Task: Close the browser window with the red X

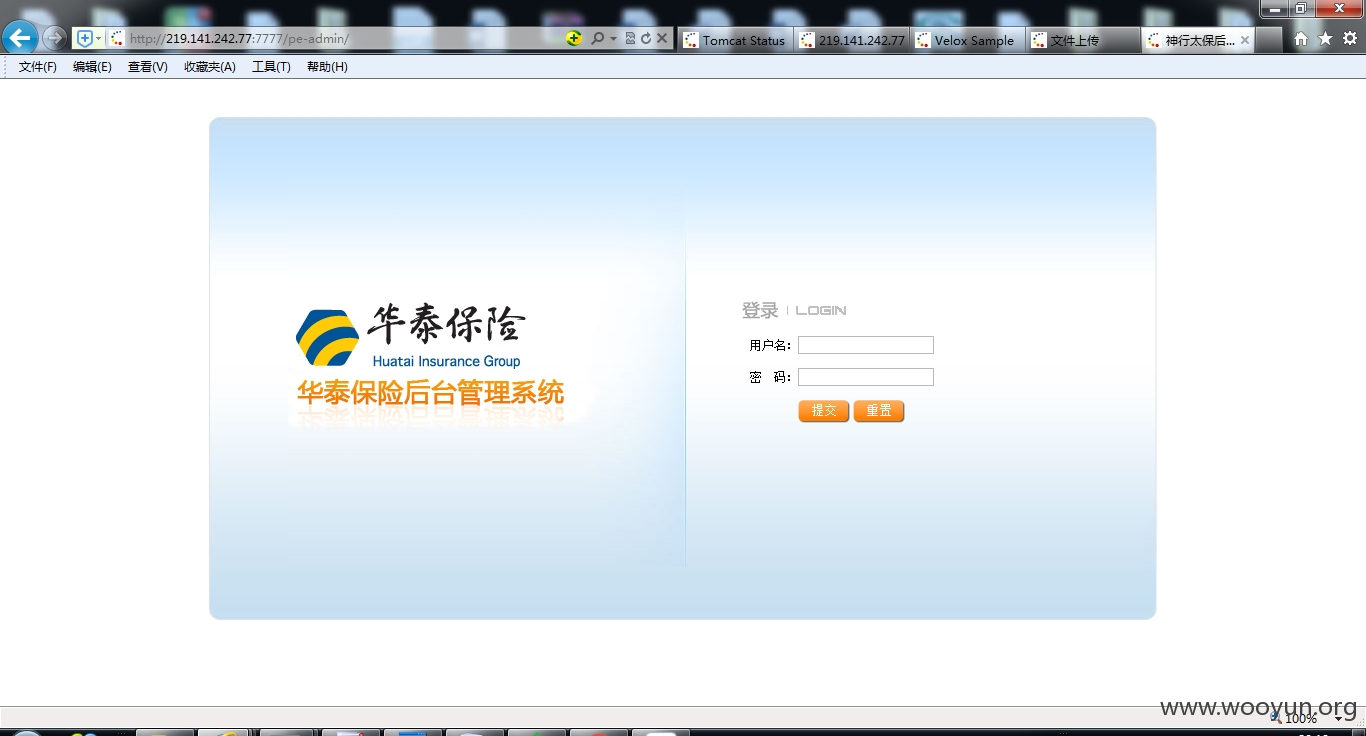Action: pos(1338,8)
